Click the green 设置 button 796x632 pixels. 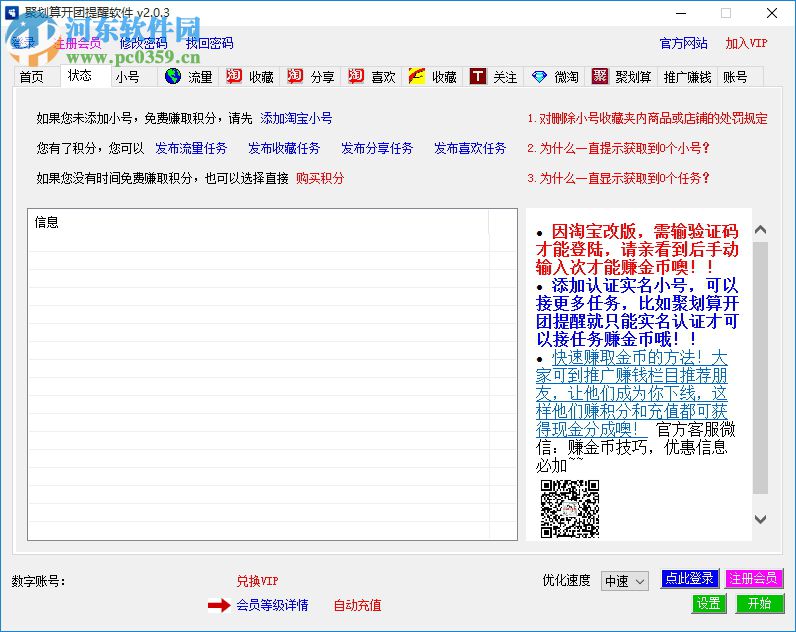709,603
